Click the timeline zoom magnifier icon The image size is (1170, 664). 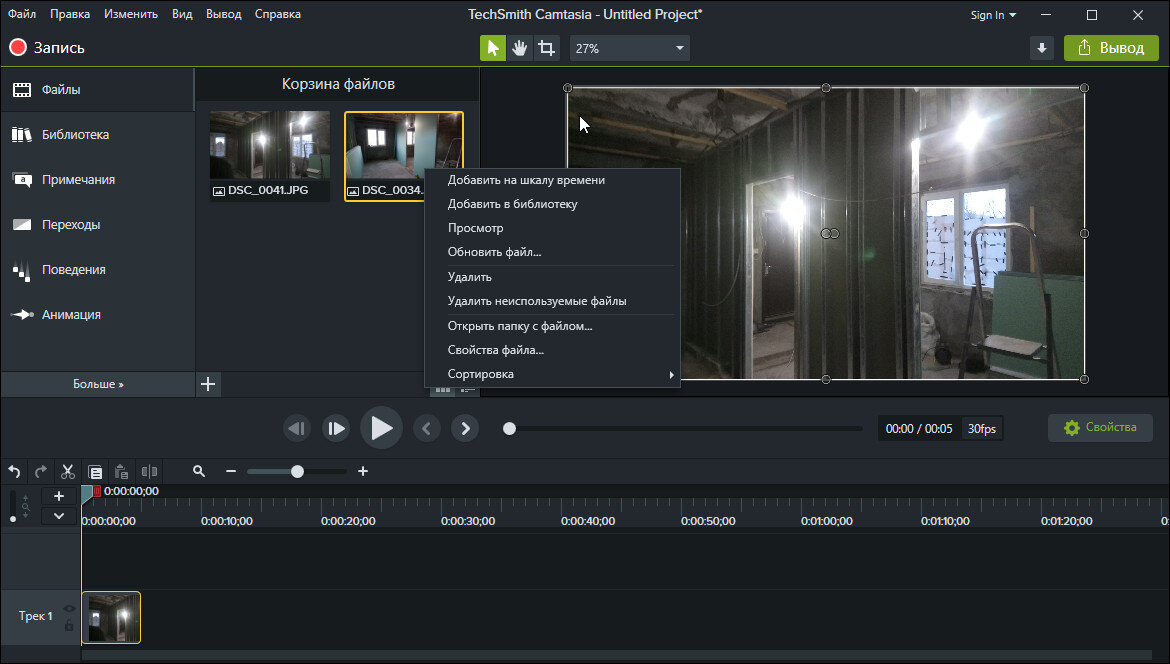[x=199, y=471]
